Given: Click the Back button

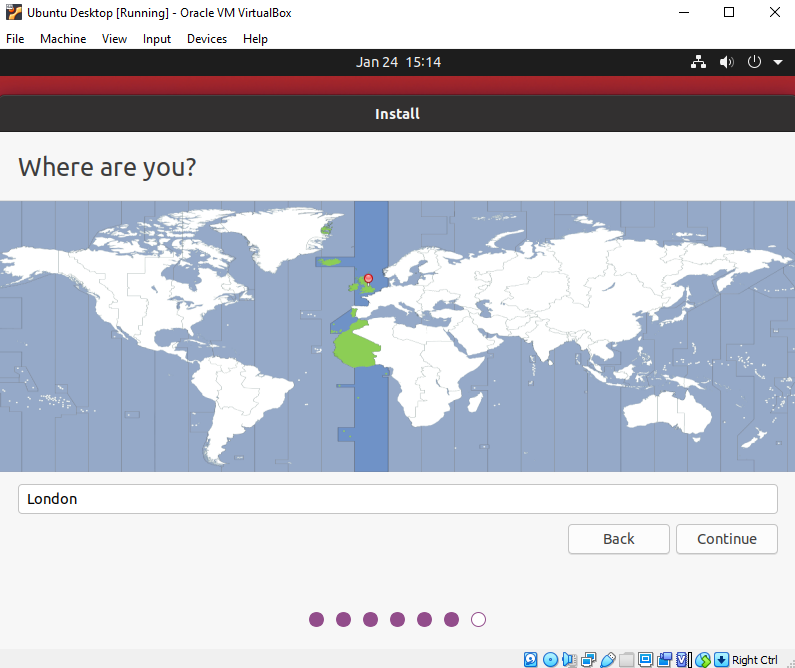Looking at the screenshot, I should coord(619,539).
